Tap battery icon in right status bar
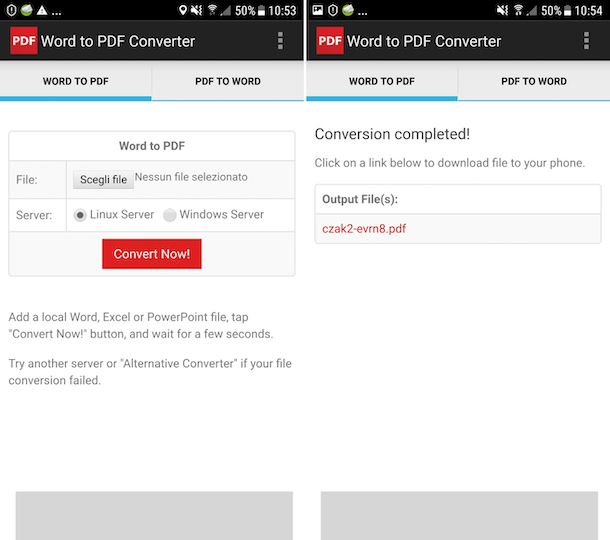Image resolution: width=610 pixels, height=540 pixels. pyautogui.click(x=568, y=11)
